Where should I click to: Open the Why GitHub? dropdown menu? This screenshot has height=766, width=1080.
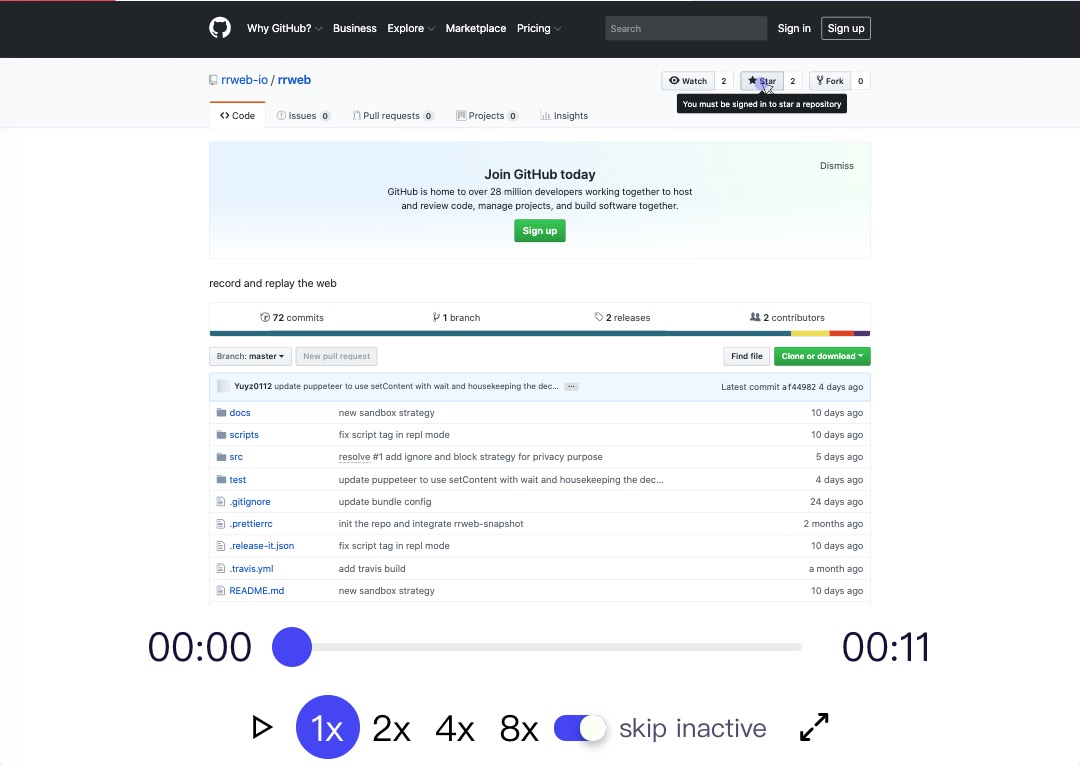[284, 28]
